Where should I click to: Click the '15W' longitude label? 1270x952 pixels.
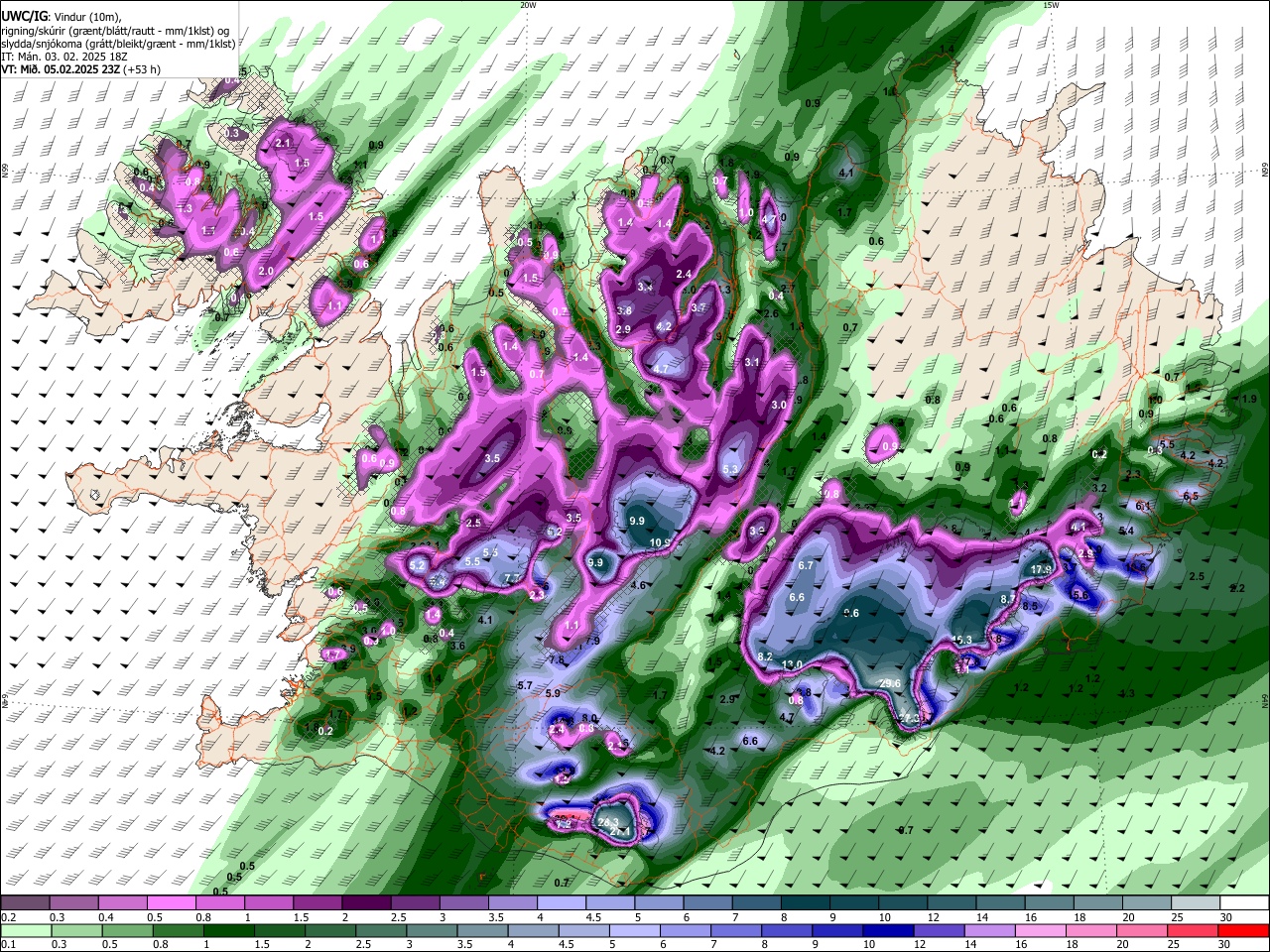(x=1050, y=5)
